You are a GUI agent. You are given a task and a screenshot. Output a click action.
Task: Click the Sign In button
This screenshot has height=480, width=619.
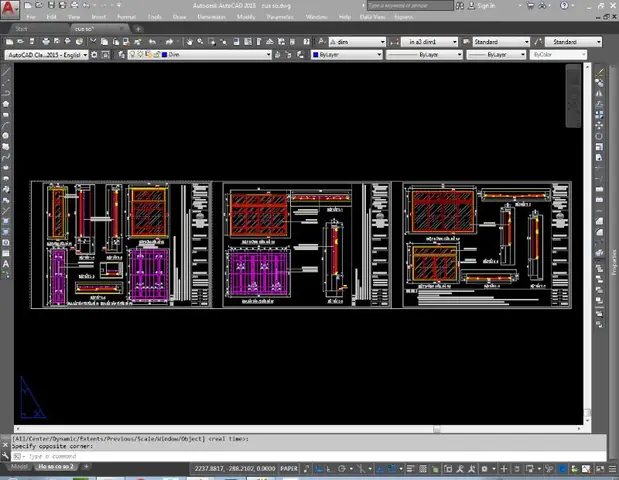point(482,6)
